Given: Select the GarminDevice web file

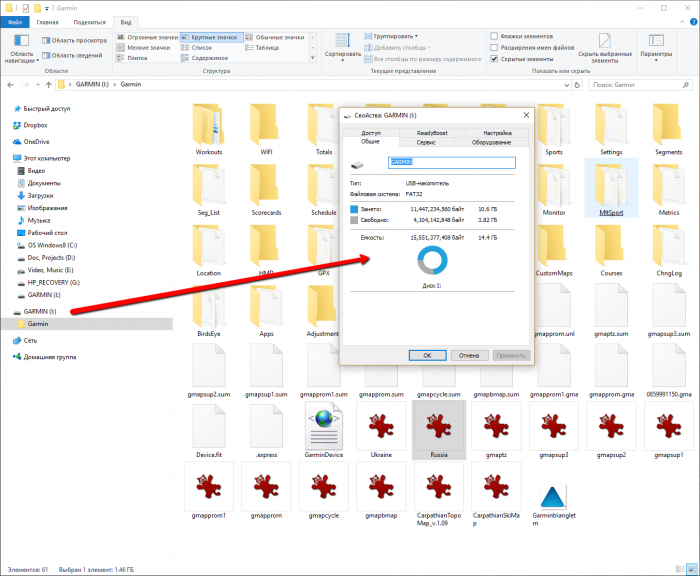Looking at the screenshot, I should tap(324, 430).
